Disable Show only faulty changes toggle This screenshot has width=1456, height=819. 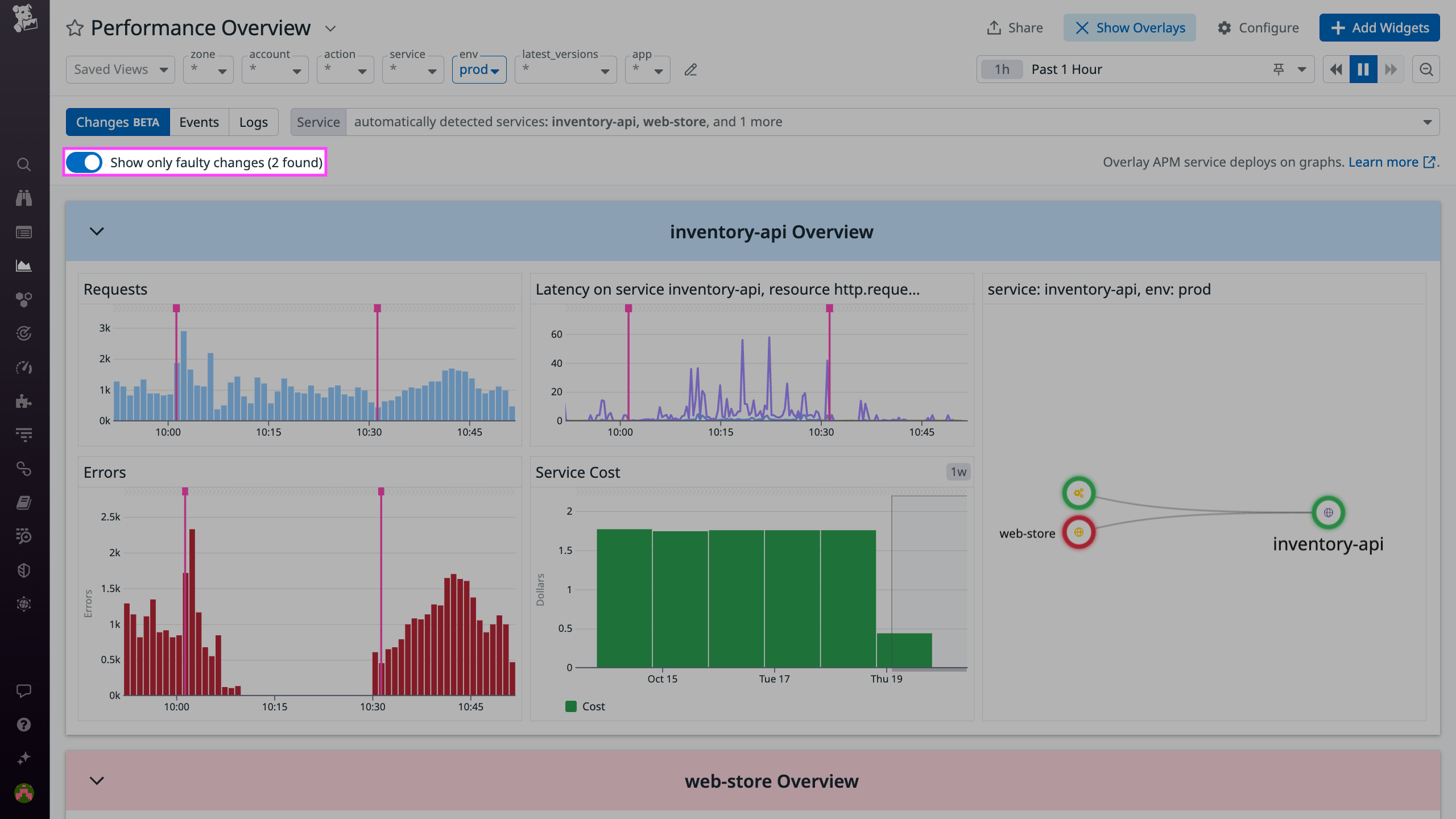click(x=83, y=162)
